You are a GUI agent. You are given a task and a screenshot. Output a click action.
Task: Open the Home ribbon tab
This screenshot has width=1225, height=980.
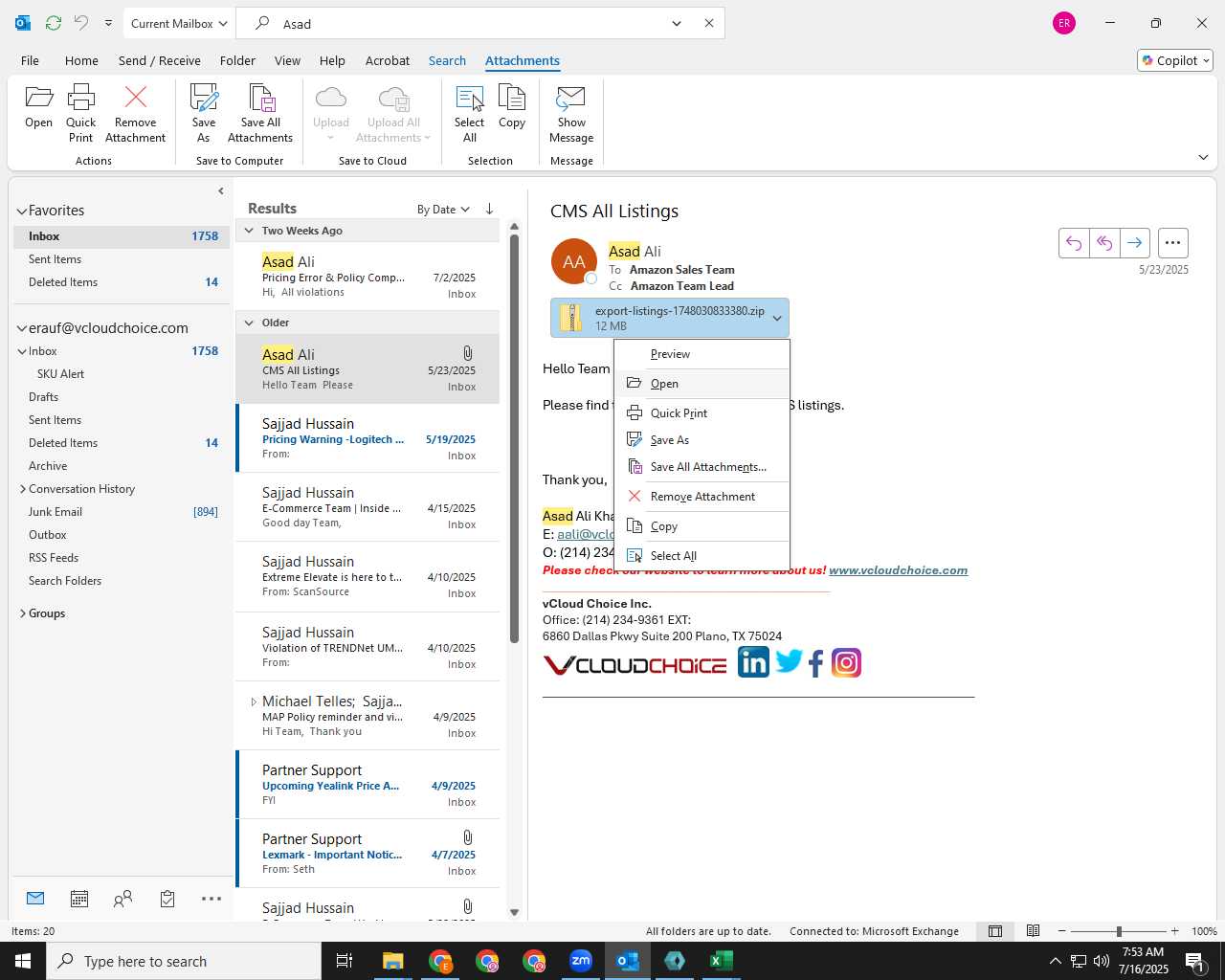(x=81, y=60)
